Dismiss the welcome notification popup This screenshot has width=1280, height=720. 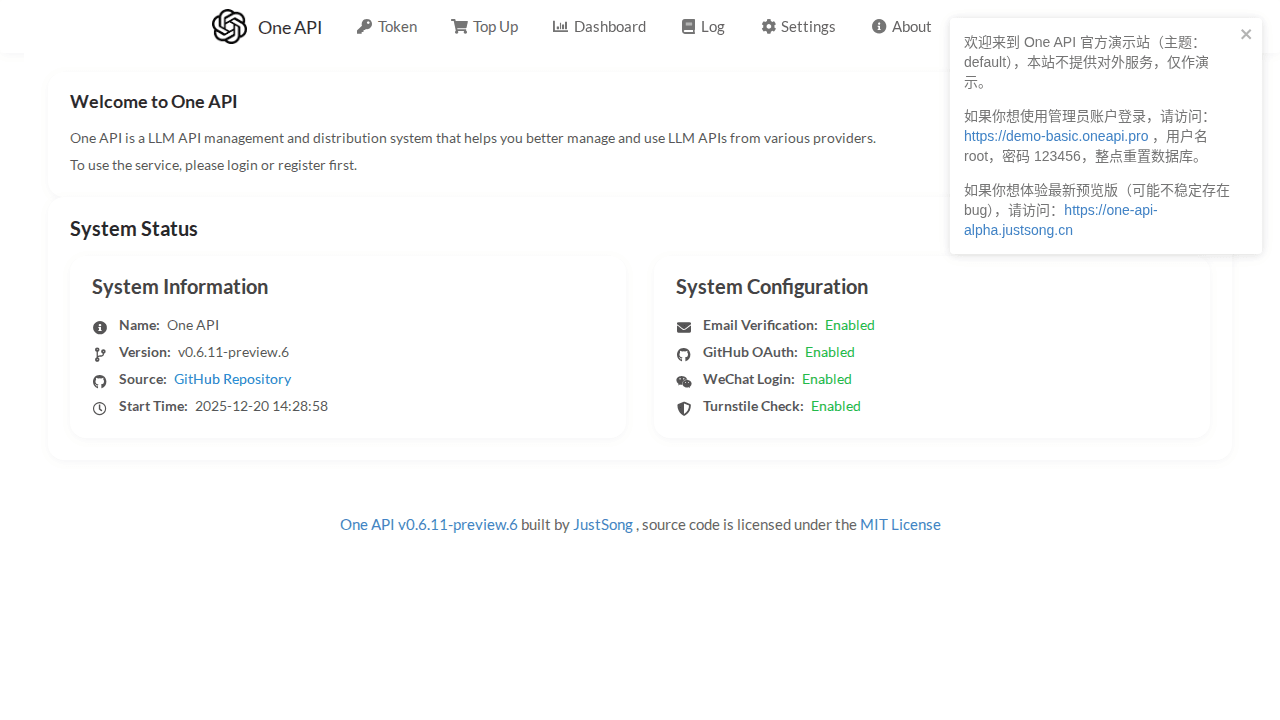click(1246, 34)
